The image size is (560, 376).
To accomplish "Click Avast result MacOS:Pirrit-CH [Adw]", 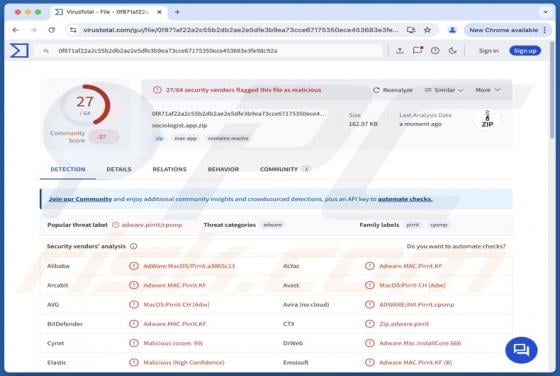I will (x=412, y=285).
